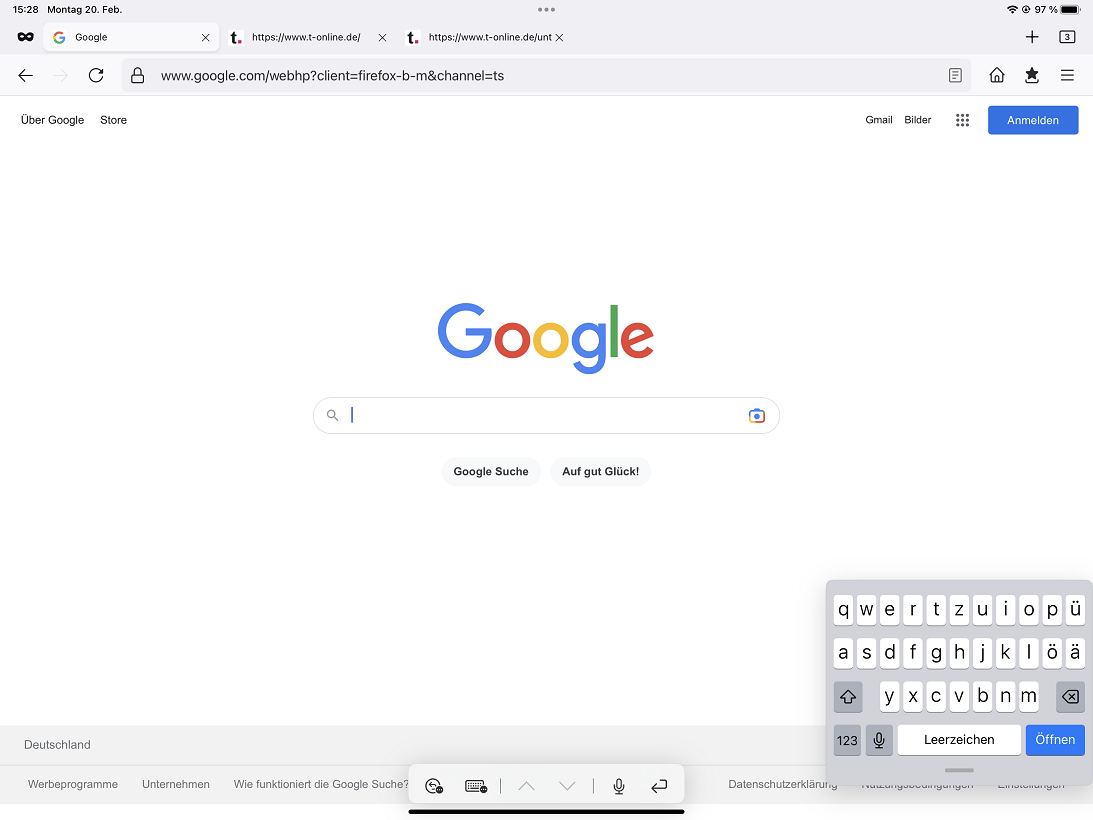The image size is (1093, 820).
Task: Switch keyboard to 123 numbers layout
Action: [x=847, y=740]
